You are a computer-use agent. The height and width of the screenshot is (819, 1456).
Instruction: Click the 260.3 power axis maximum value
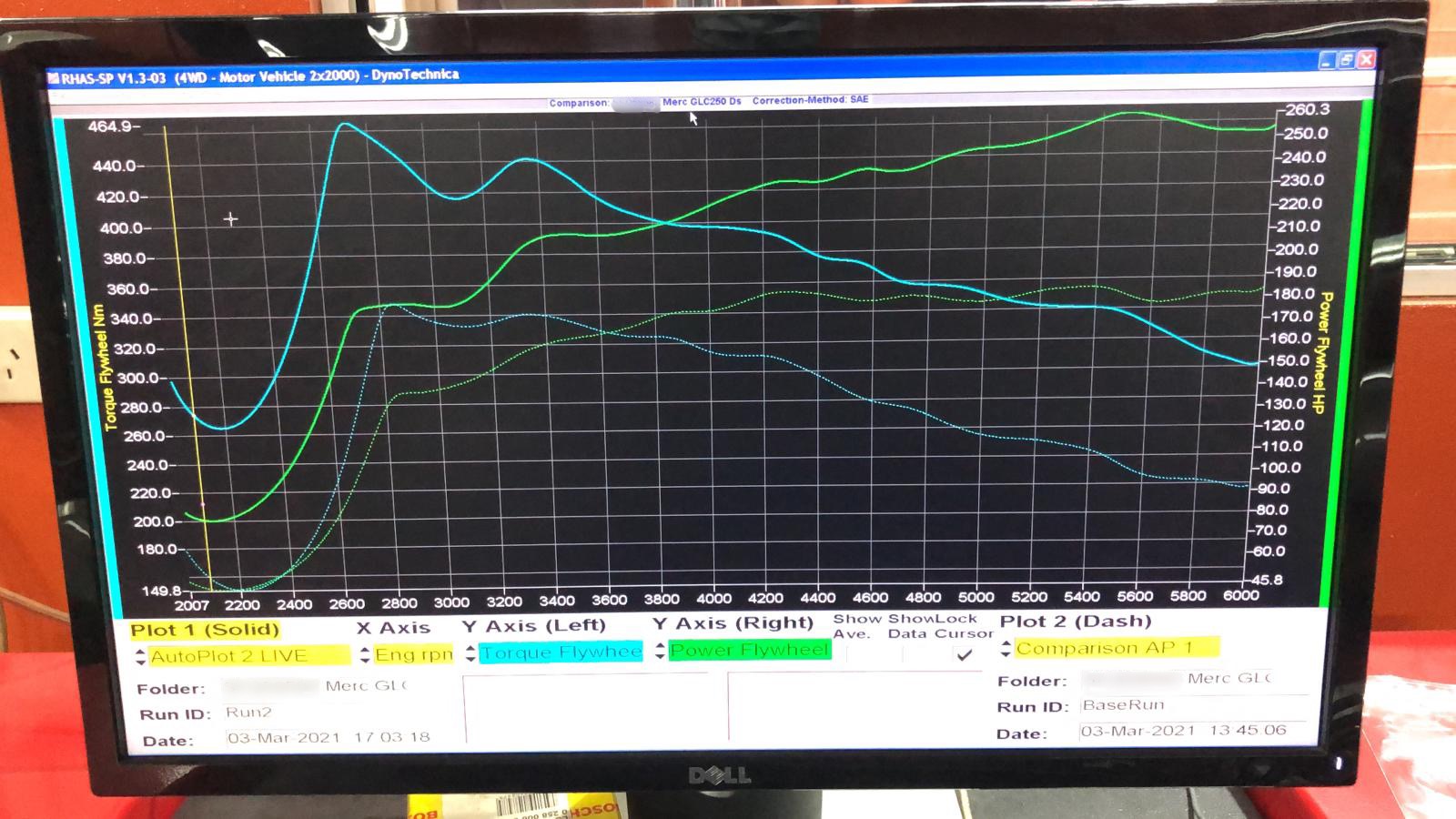pos(1308,109)
